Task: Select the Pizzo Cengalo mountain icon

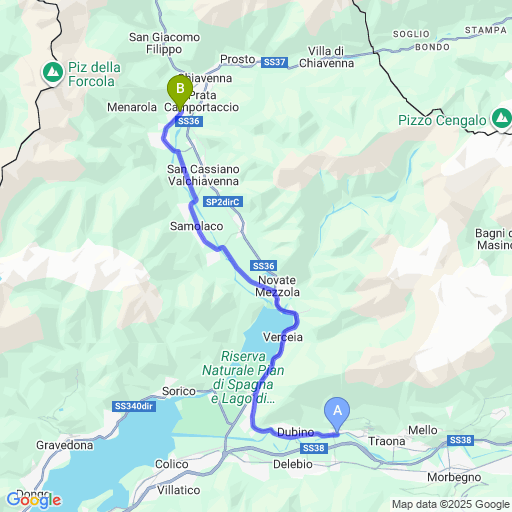Action: [501, 118]
